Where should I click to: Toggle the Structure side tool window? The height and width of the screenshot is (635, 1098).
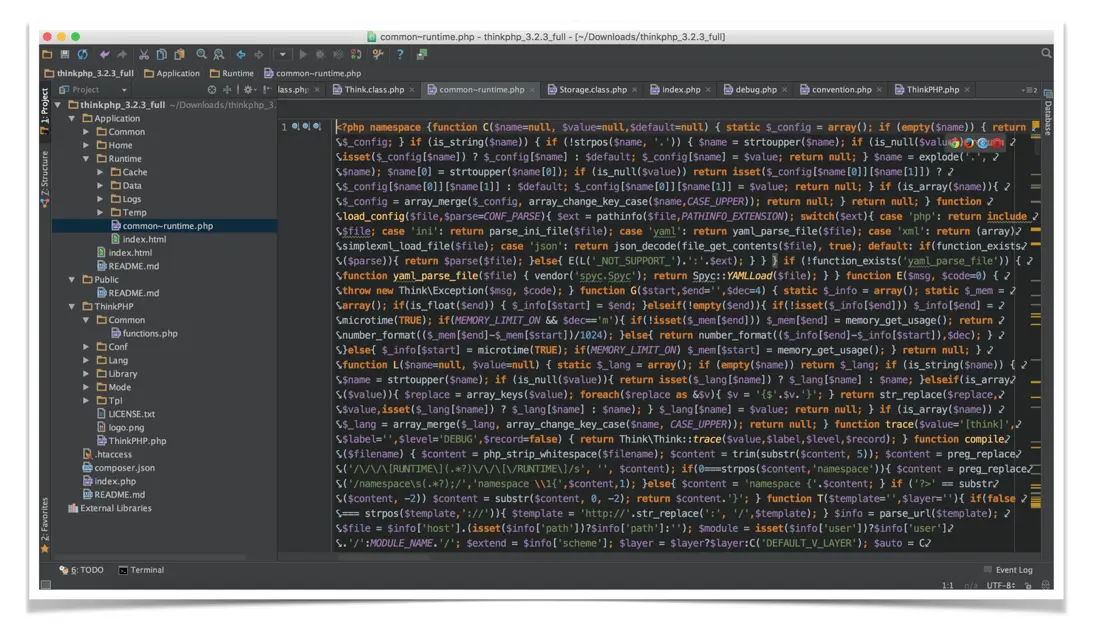[x=45, y=179]
